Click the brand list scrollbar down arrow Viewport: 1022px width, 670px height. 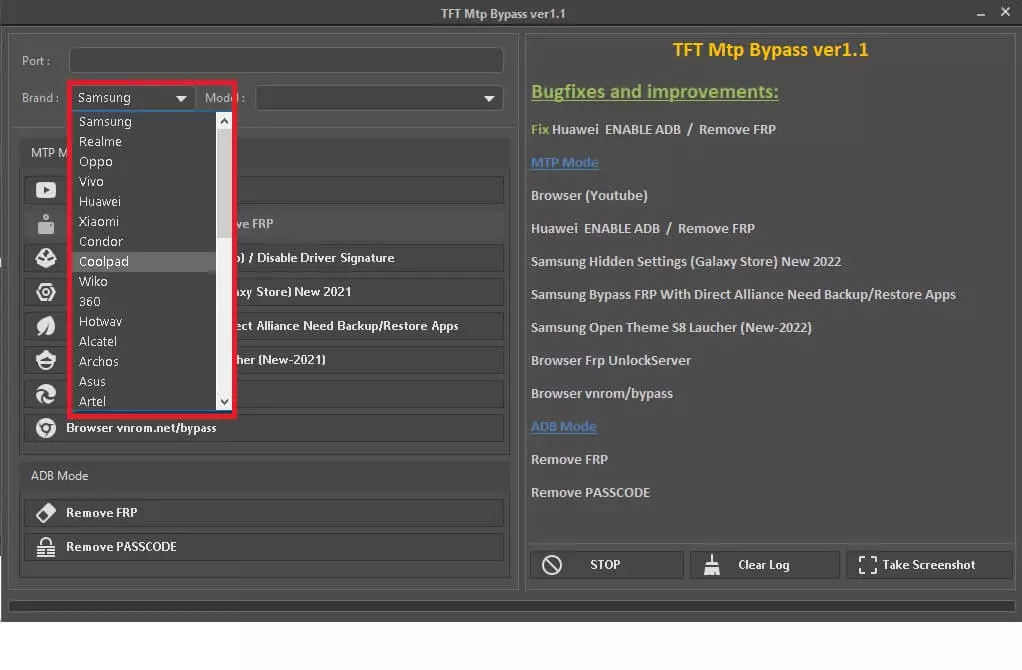tap(224, 402)
